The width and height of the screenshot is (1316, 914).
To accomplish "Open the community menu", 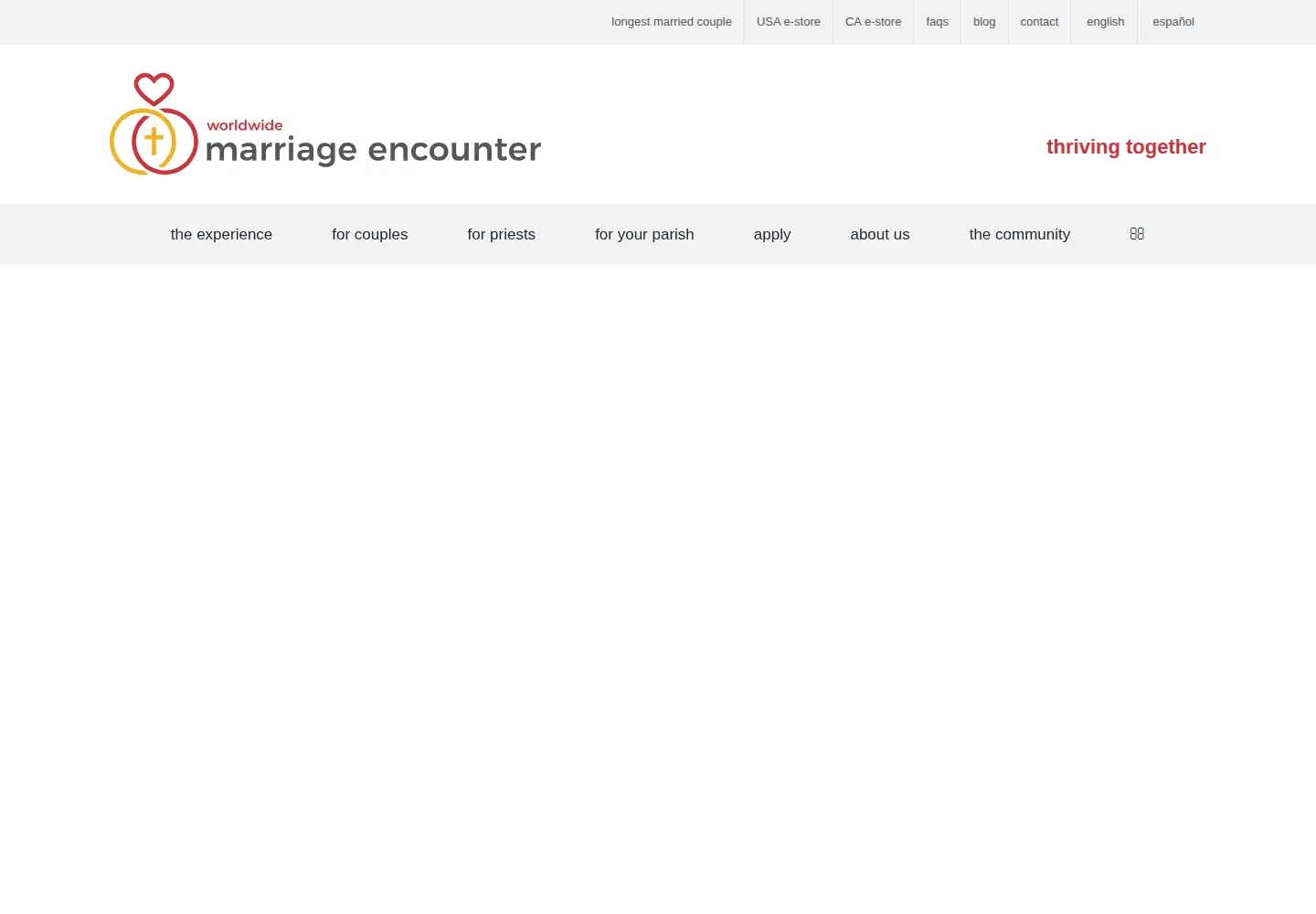I will pyautogui.click(x=1020, y=234).
